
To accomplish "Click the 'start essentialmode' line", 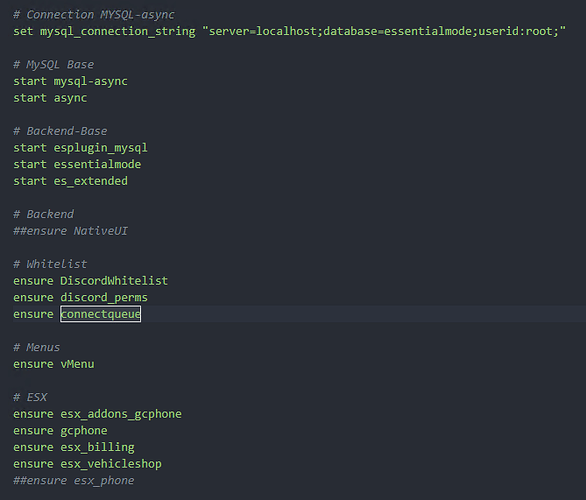I will [x=77, y=164].
